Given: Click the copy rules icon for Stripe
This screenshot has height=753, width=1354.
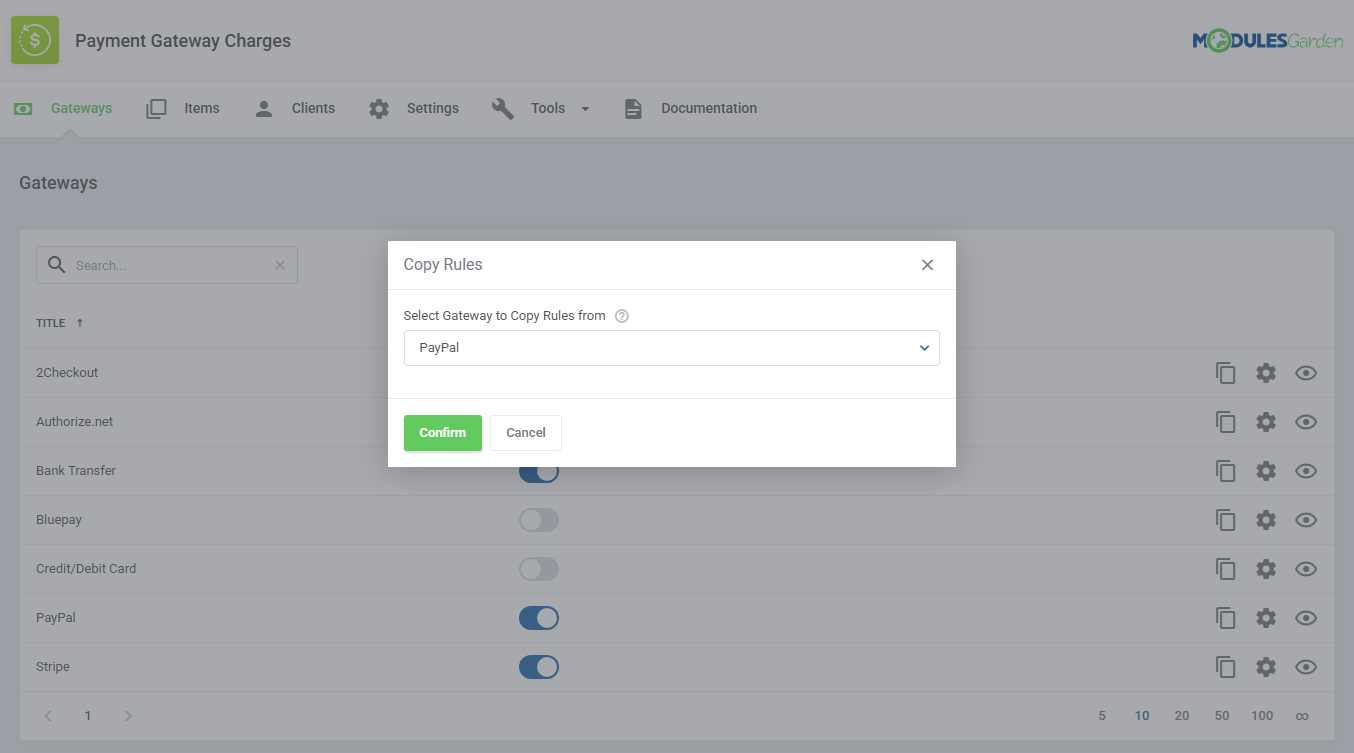Looking at the screenshot, I should coord(1226,667).
